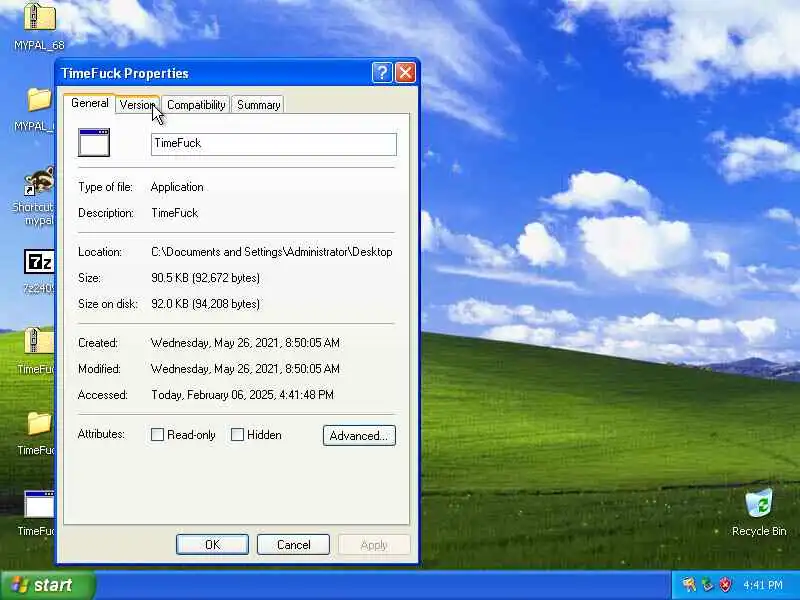The height and width of the screenshot is (600, 800).
Task: Switch to the Summary tab
Action: (x=258, y=105)
